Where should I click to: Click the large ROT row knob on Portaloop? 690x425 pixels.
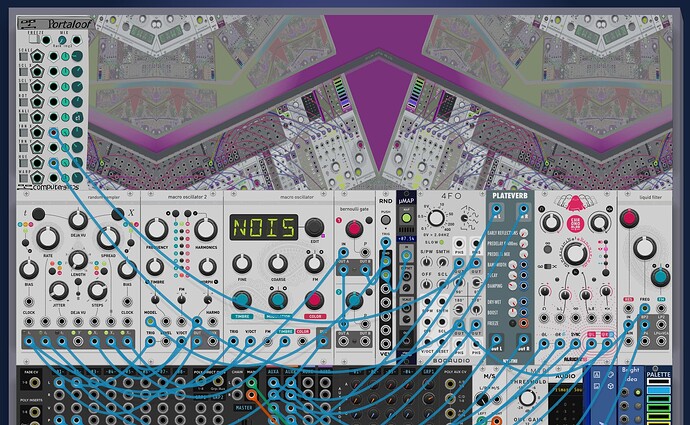[77, 102]
